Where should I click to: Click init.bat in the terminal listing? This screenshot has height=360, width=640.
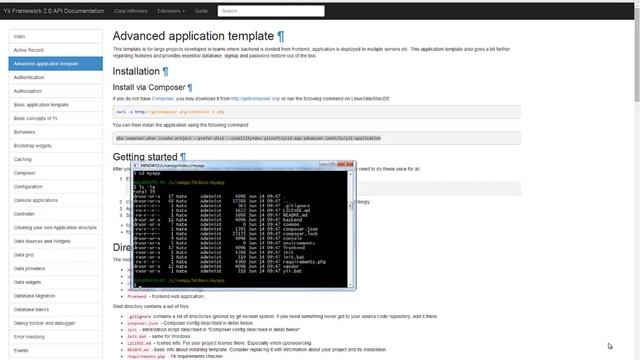click(294, 257)
